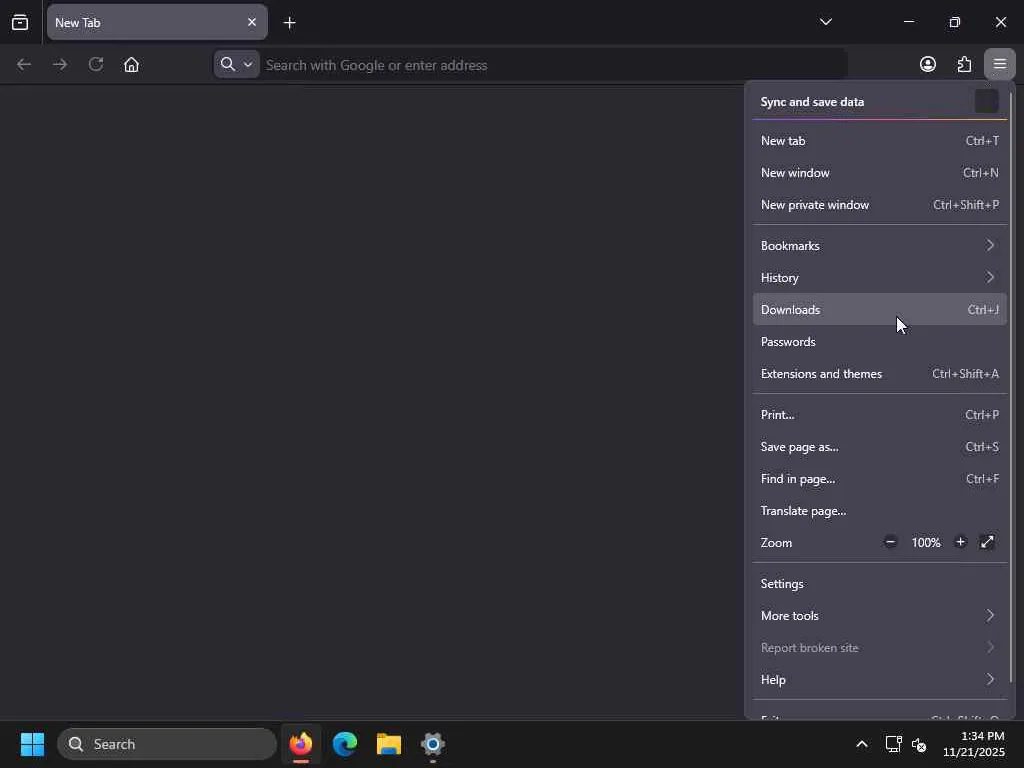1024x768 pixels.
Task: Open Extensions and themes
Action: (x=880, y=374)
